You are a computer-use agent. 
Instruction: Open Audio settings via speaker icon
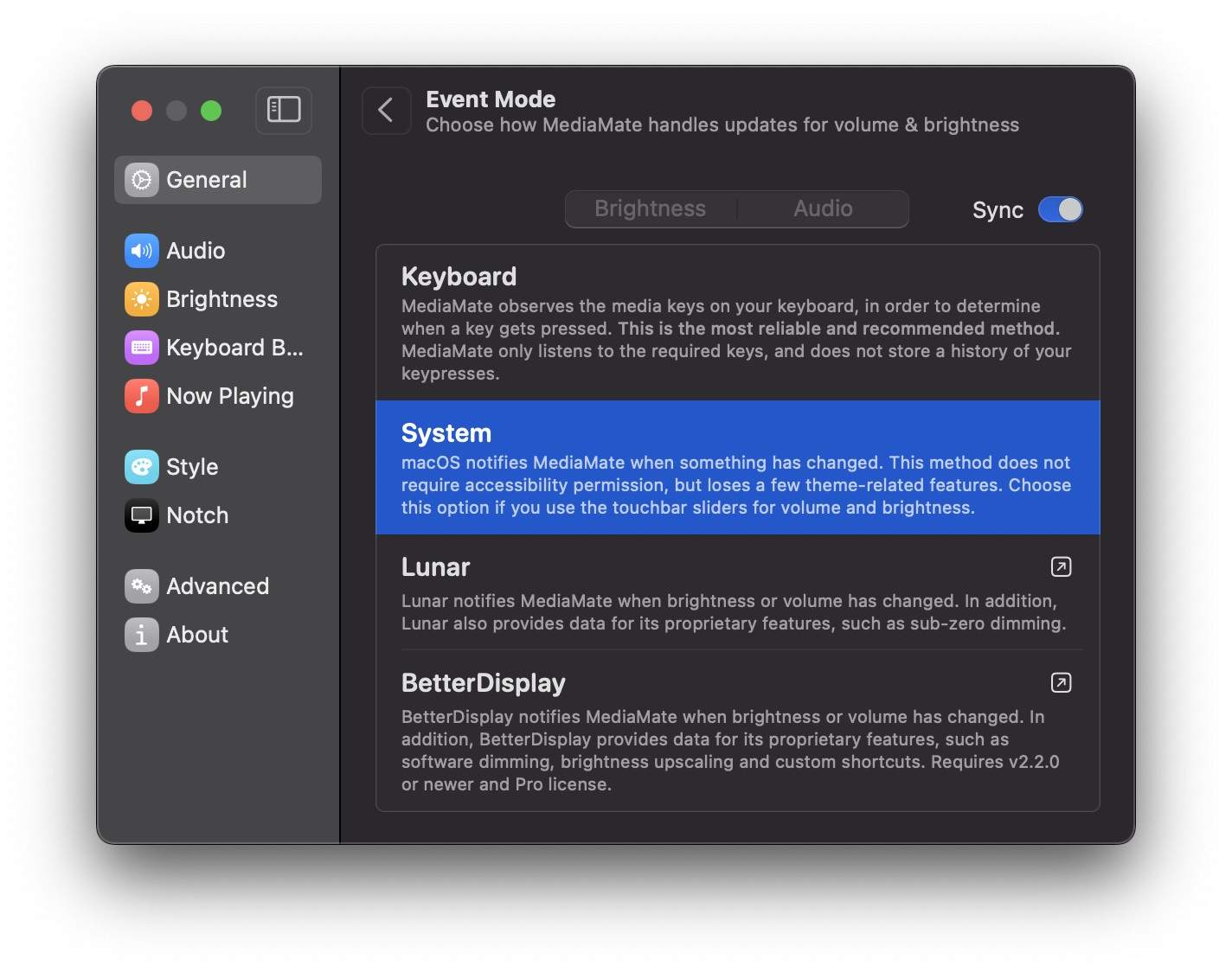tap(142, 251)
